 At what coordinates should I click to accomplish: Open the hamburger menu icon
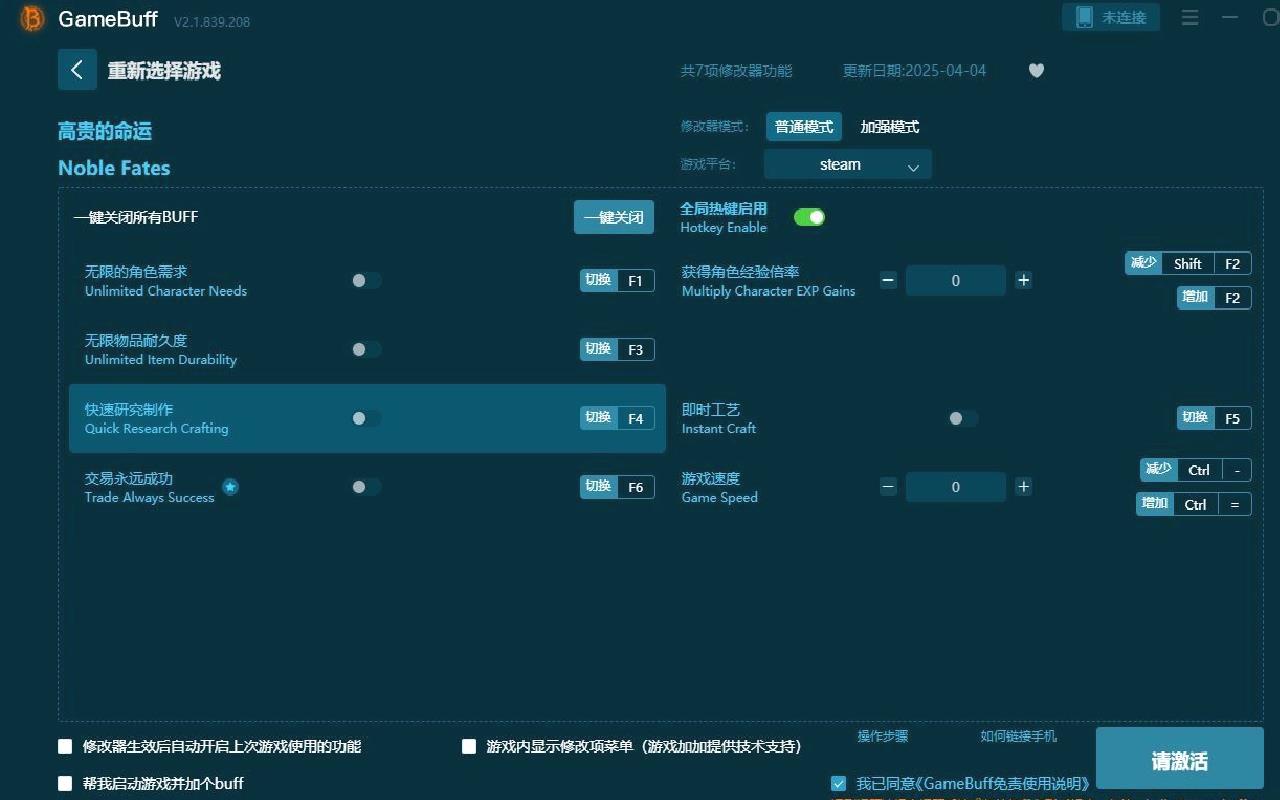1190,17
